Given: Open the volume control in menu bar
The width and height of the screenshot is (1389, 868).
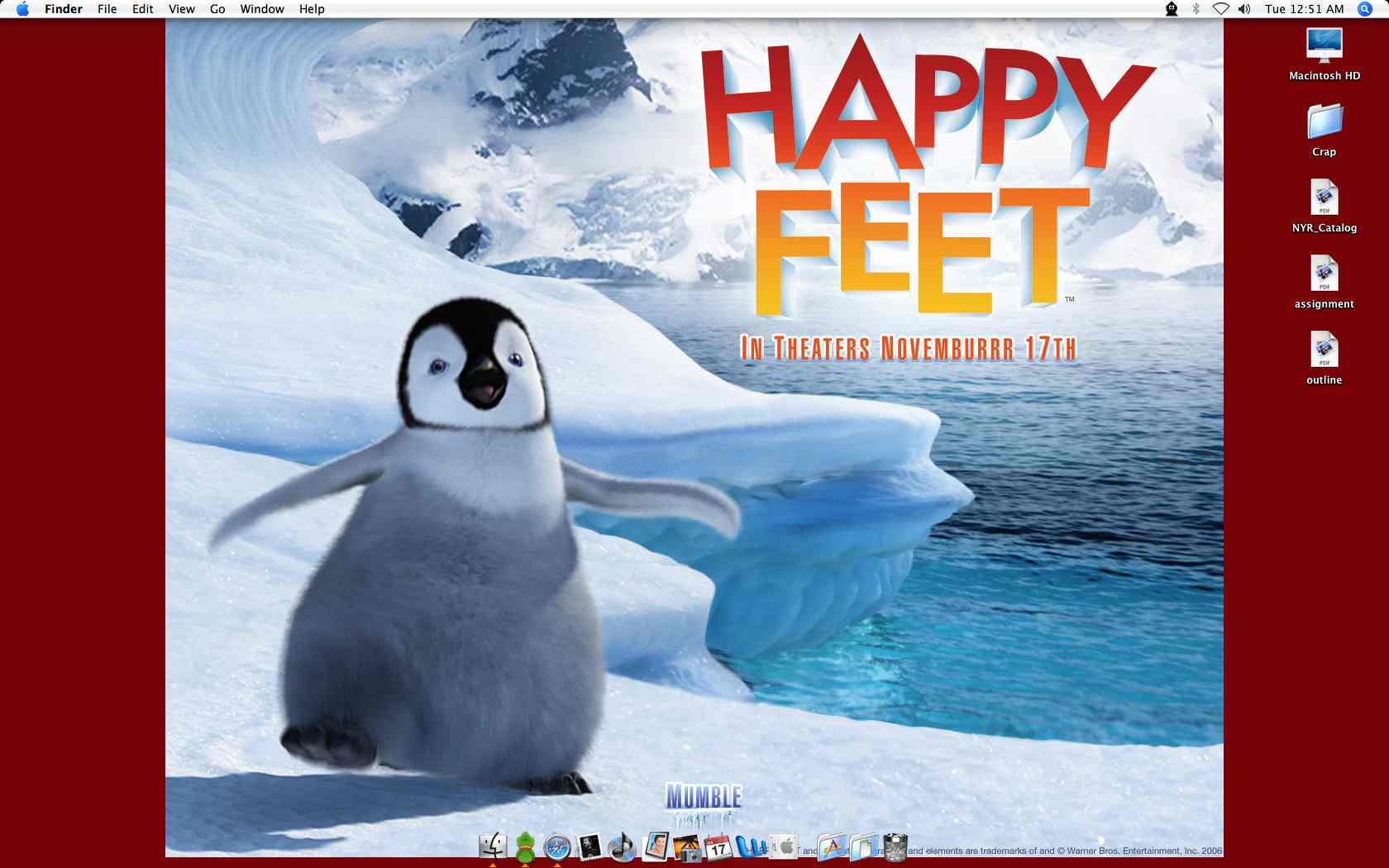Looking at the screenshot, I should (x=1244, y=9).
